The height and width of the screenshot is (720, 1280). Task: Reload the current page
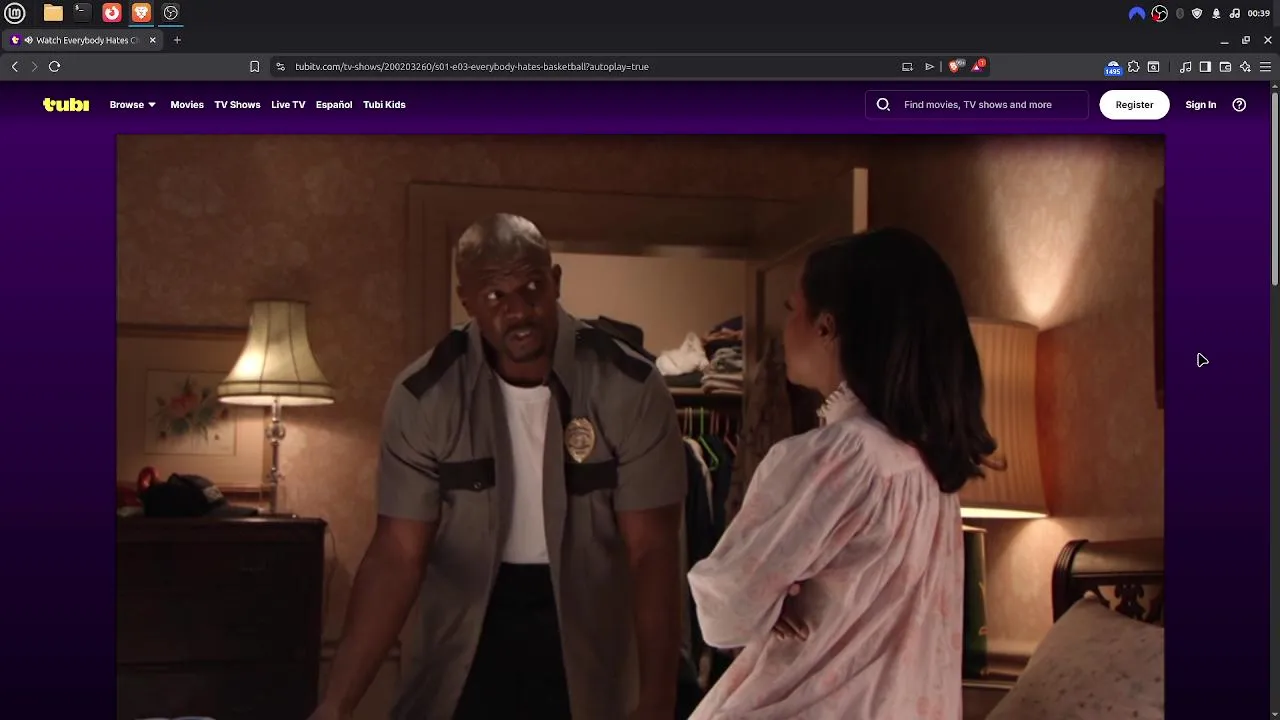click(54, 66)
